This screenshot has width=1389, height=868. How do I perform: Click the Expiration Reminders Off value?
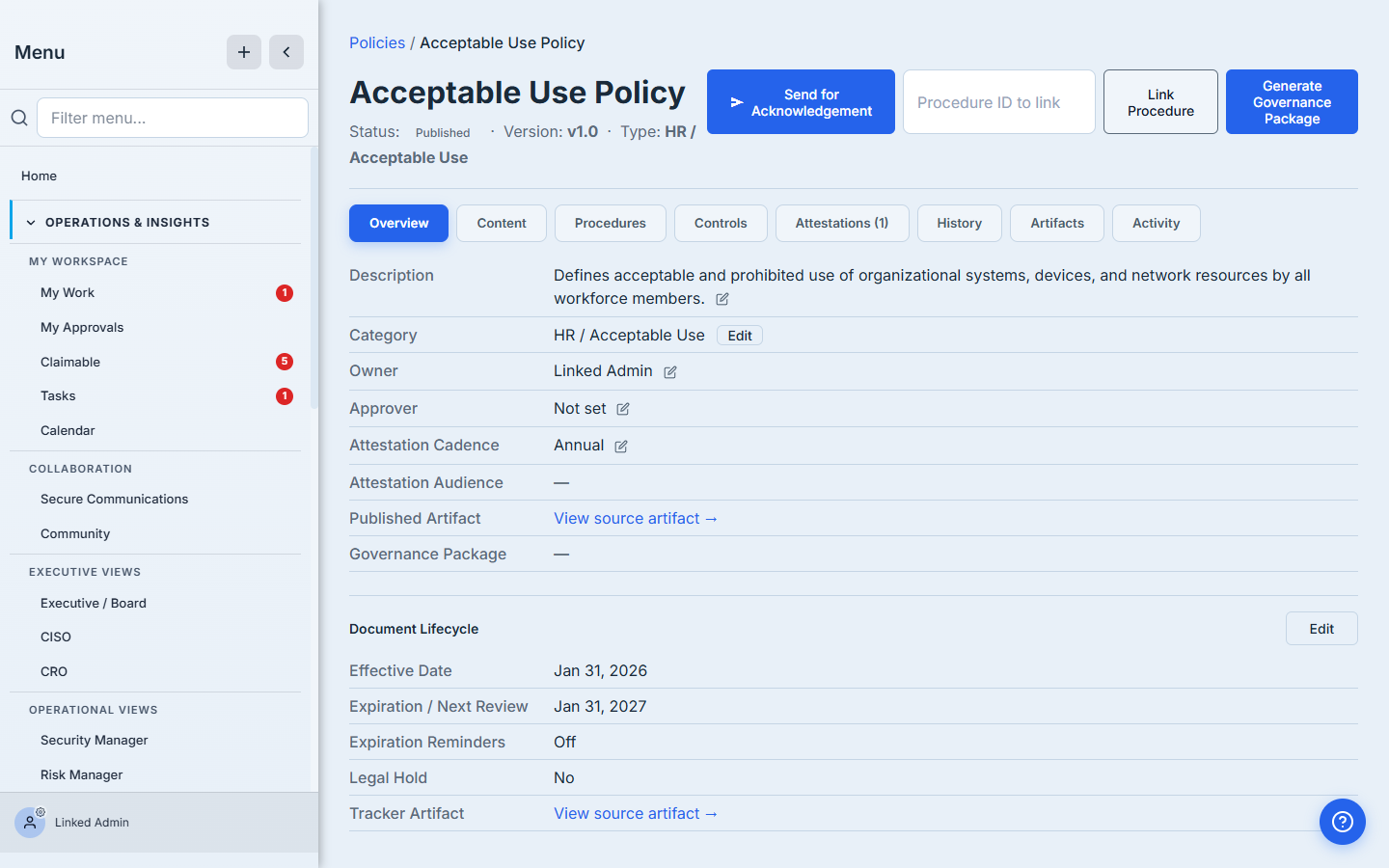click(x=565, y=743)
